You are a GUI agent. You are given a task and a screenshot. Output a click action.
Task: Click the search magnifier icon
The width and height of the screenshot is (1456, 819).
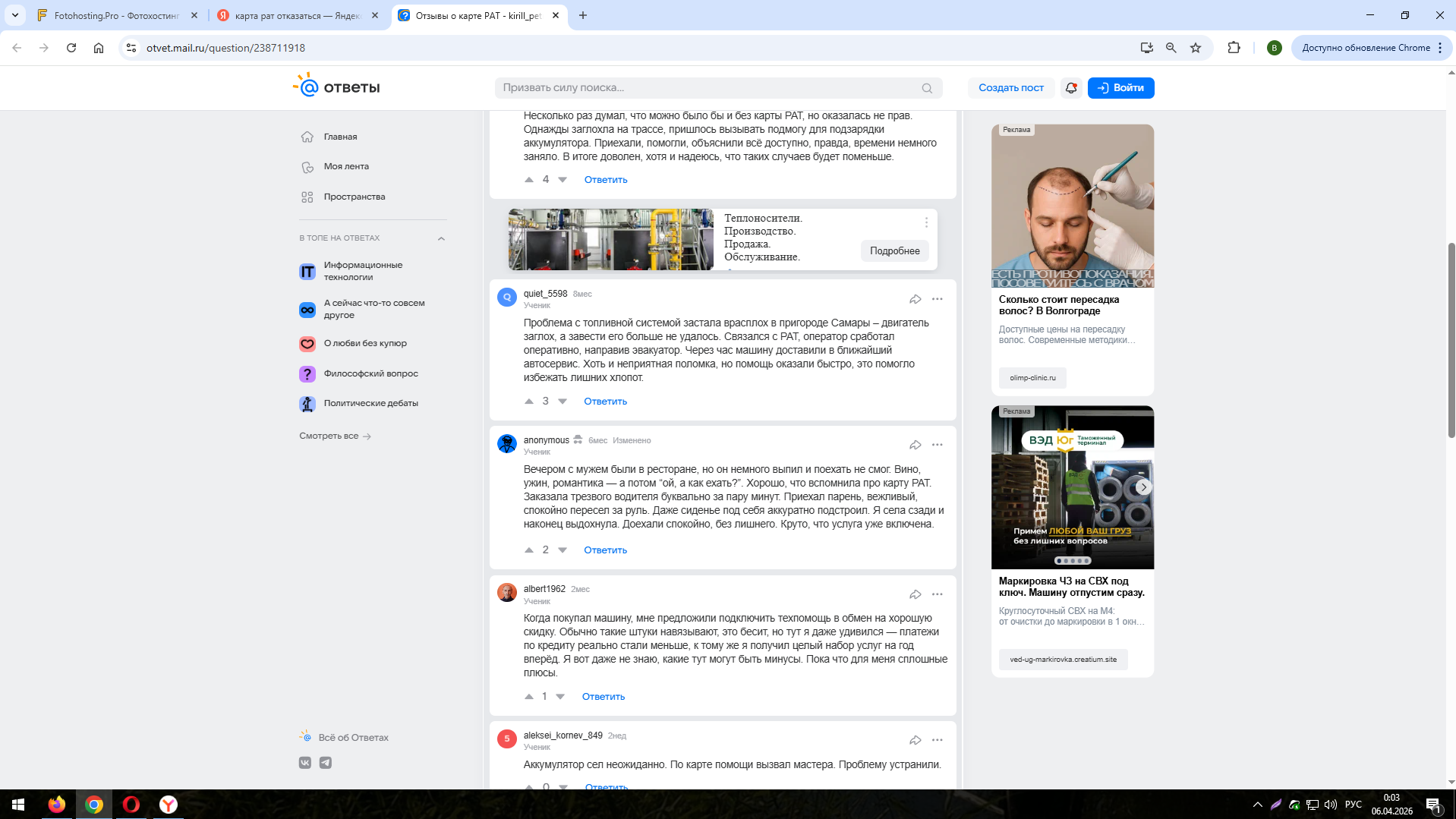927,88
